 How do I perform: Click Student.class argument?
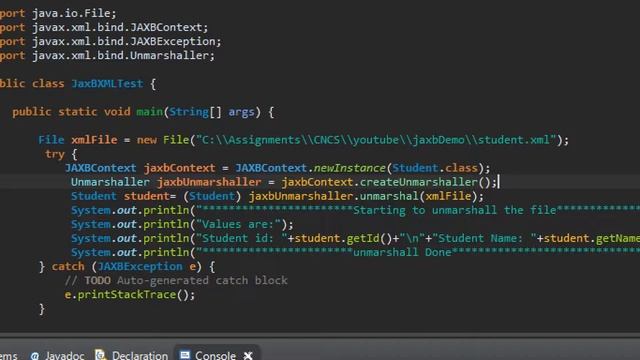435,168
